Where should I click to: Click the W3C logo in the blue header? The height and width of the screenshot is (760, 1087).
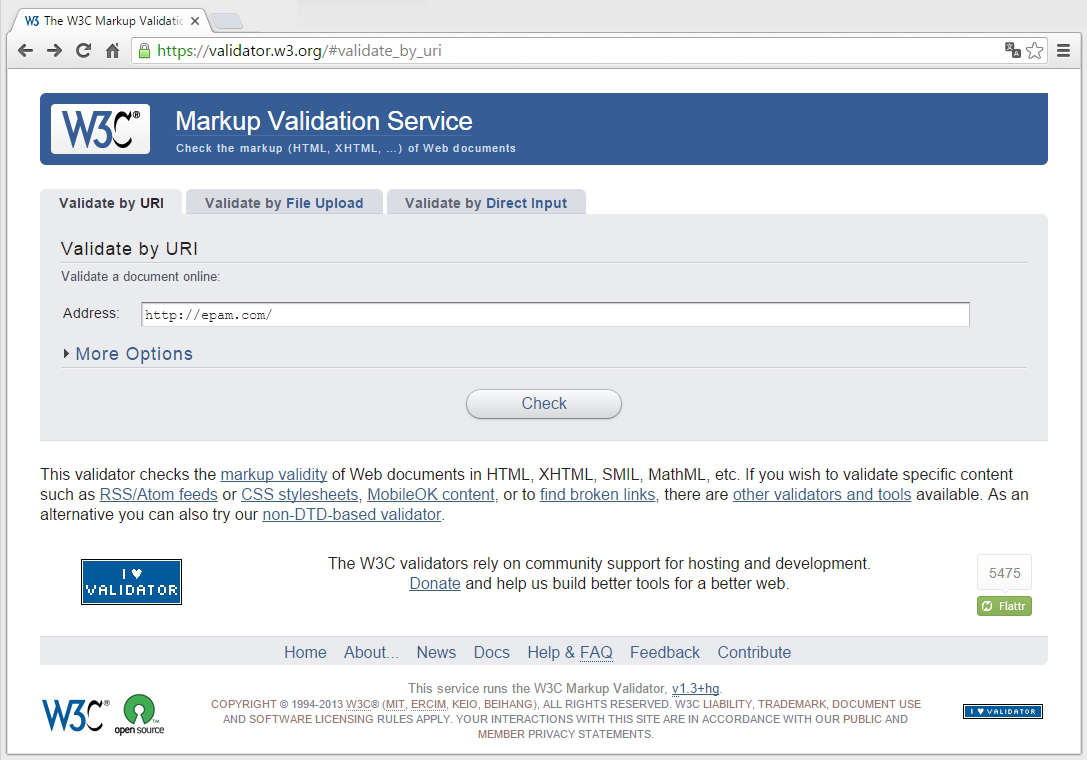coord(99,128)
